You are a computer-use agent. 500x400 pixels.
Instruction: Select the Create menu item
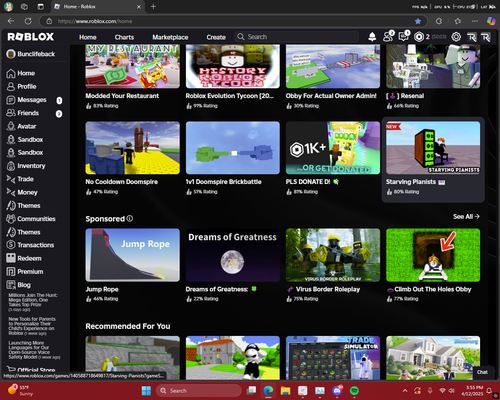(216, 37)
